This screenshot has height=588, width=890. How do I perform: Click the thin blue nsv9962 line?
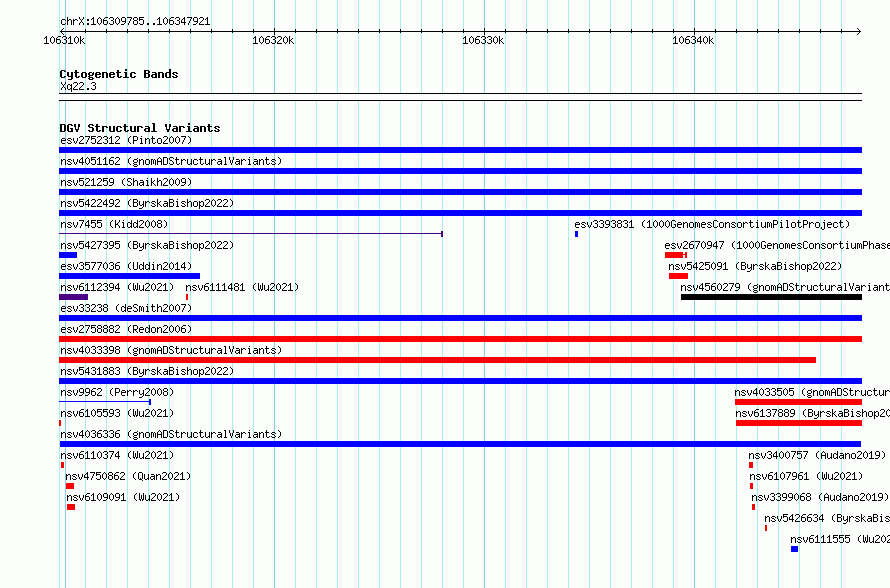click(105, 402)
